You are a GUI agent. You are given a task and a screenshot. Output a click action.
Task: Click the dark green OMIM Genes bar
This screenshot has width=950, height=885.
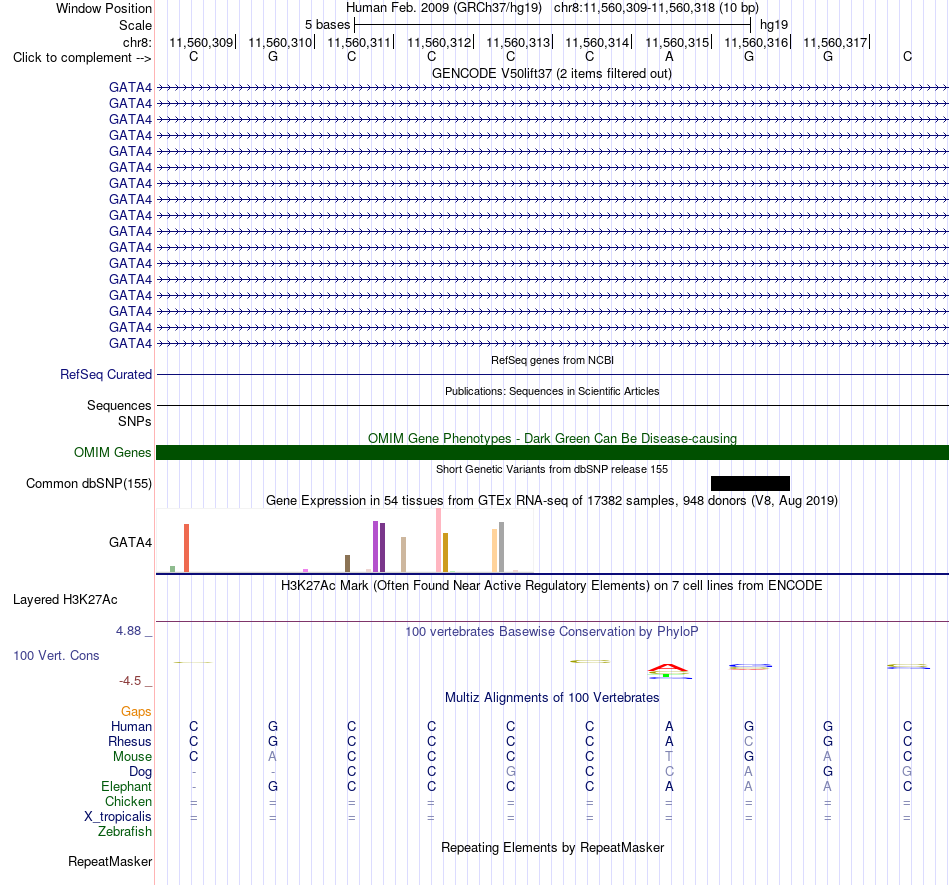tap(552, 452)
